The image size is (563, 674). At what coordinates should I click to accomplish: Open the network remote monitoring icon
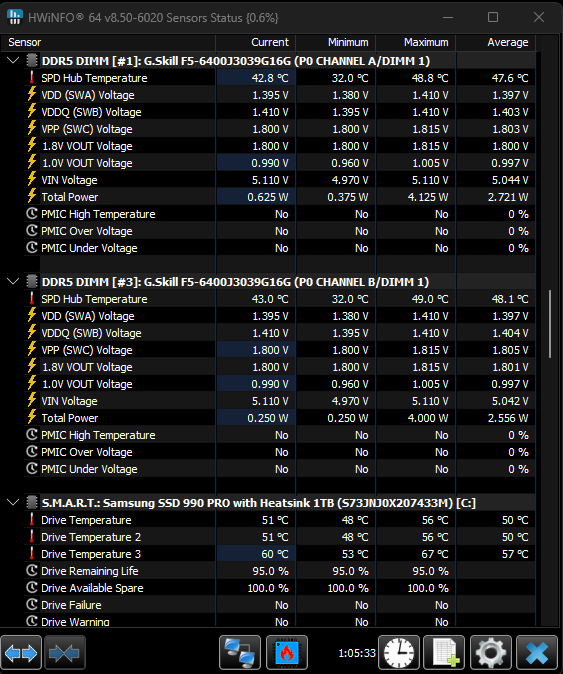pyautogui.click(x=240, y=653)
